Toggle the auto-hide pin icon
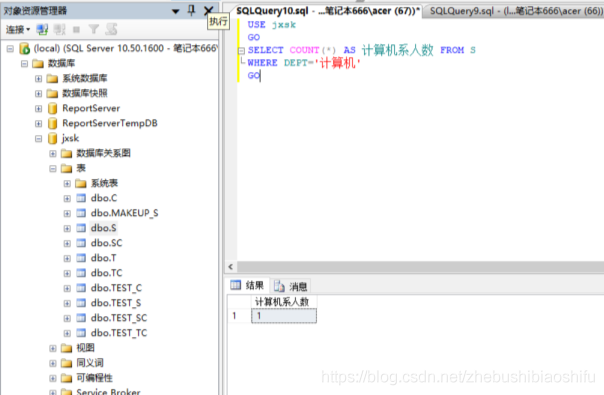This screenshot has width=604, height=395. [191, 10]
